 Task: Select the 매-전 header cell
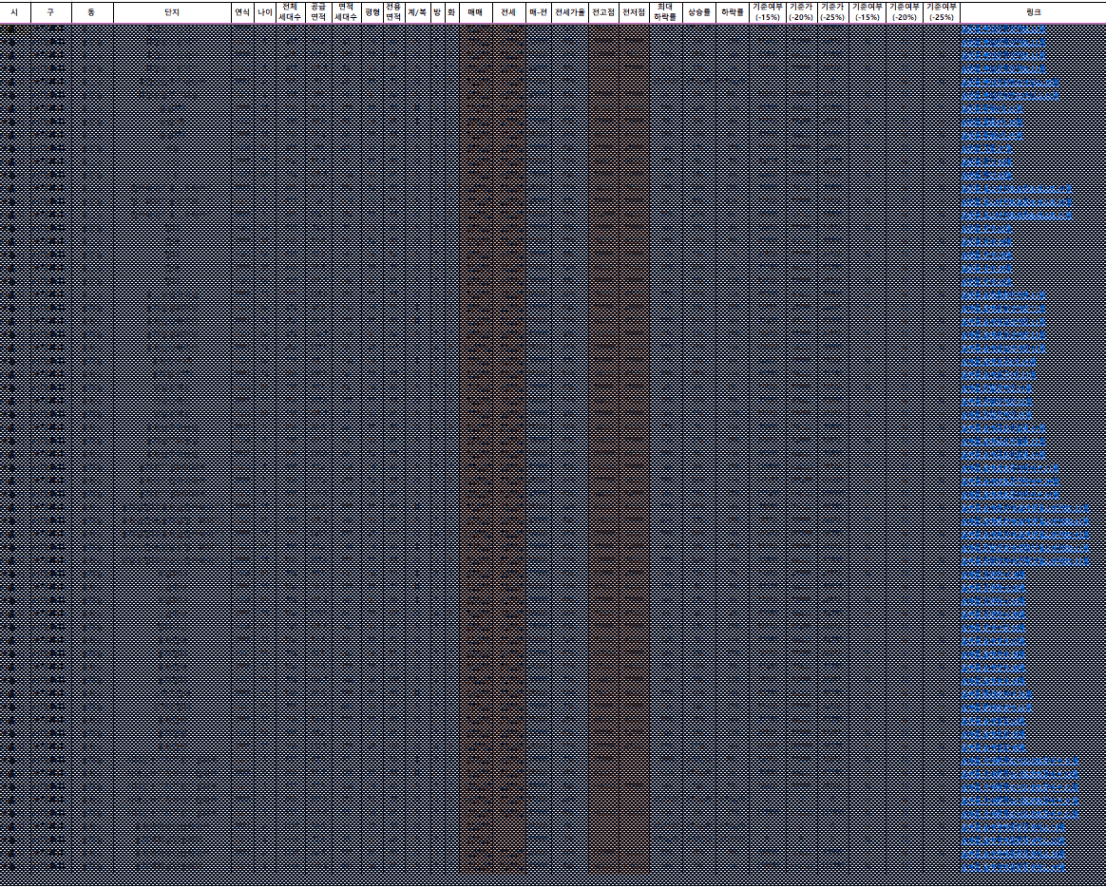[539, 12]
